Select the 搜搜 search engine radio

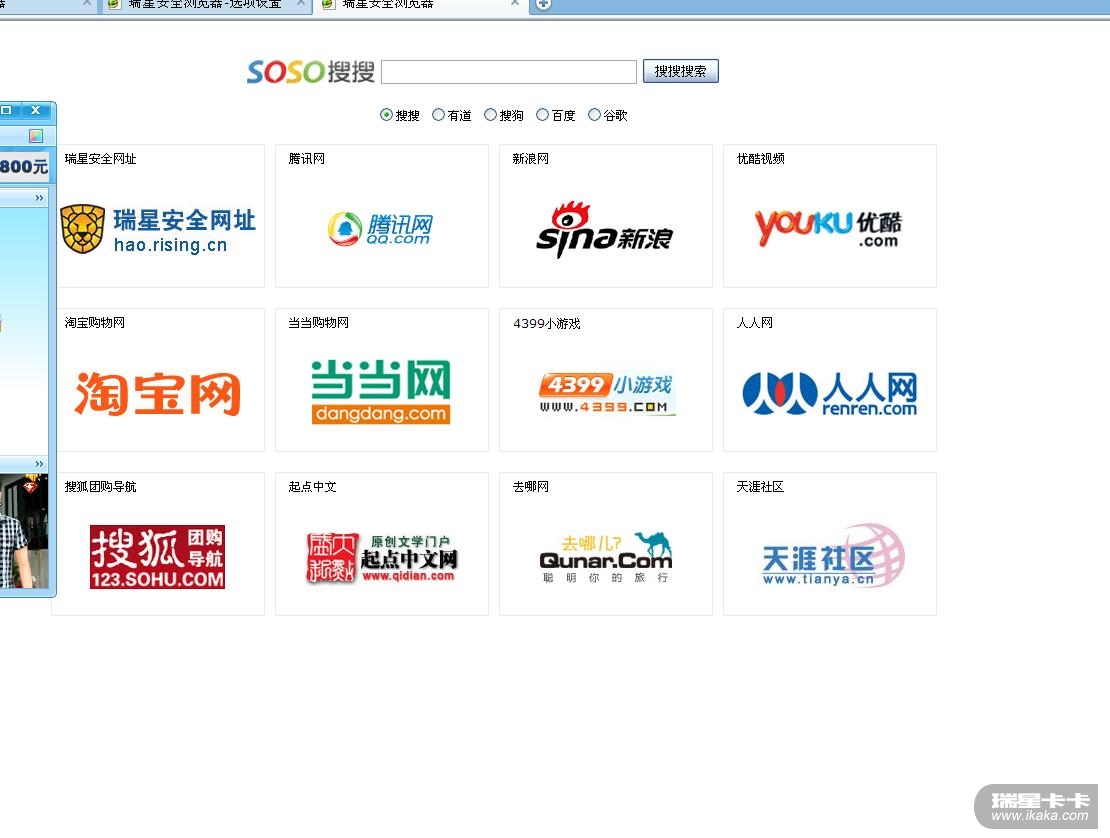[x=386, y=115]
